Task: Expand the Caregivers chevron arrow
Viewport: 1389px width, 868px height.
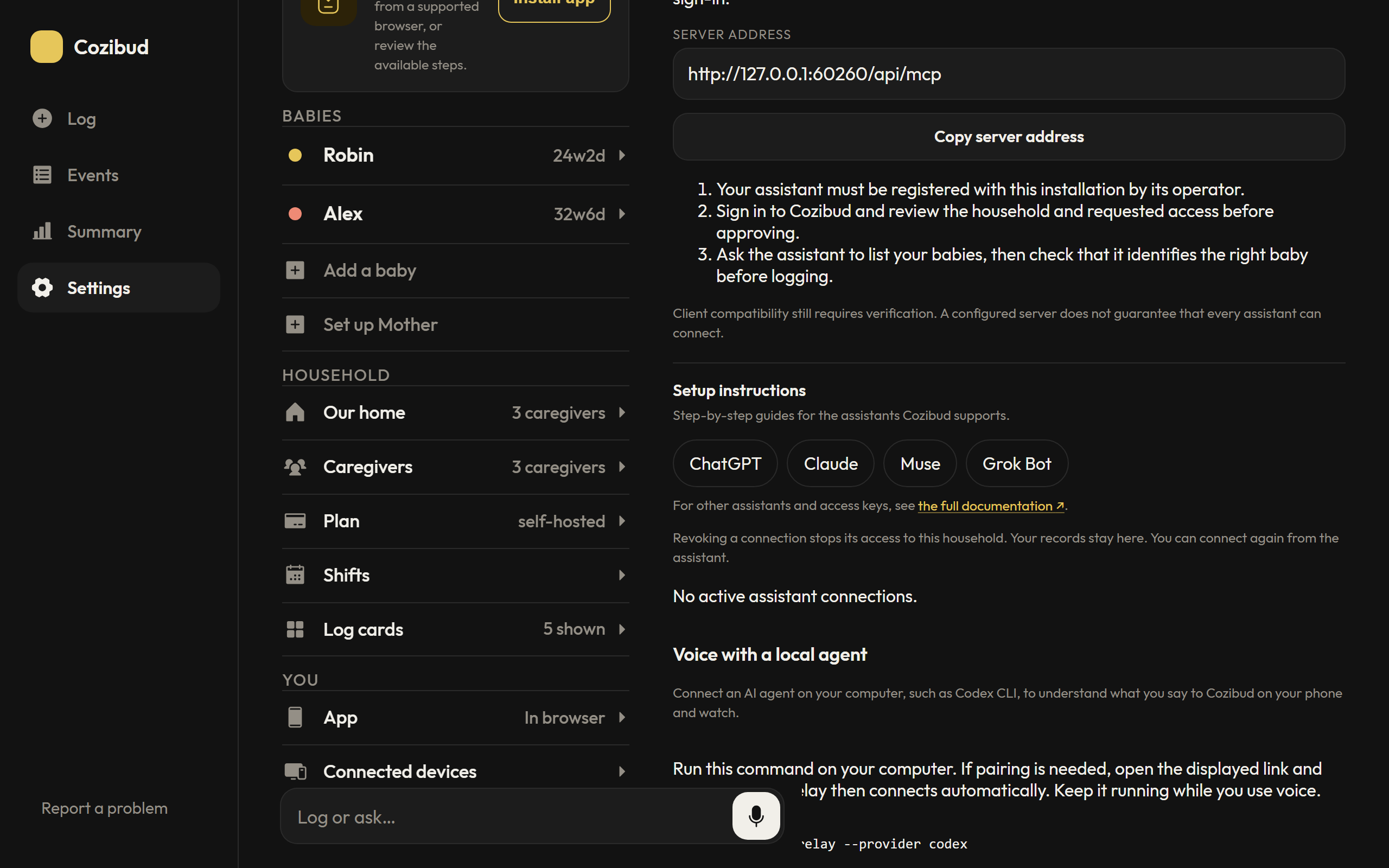Action: point(622,467)
